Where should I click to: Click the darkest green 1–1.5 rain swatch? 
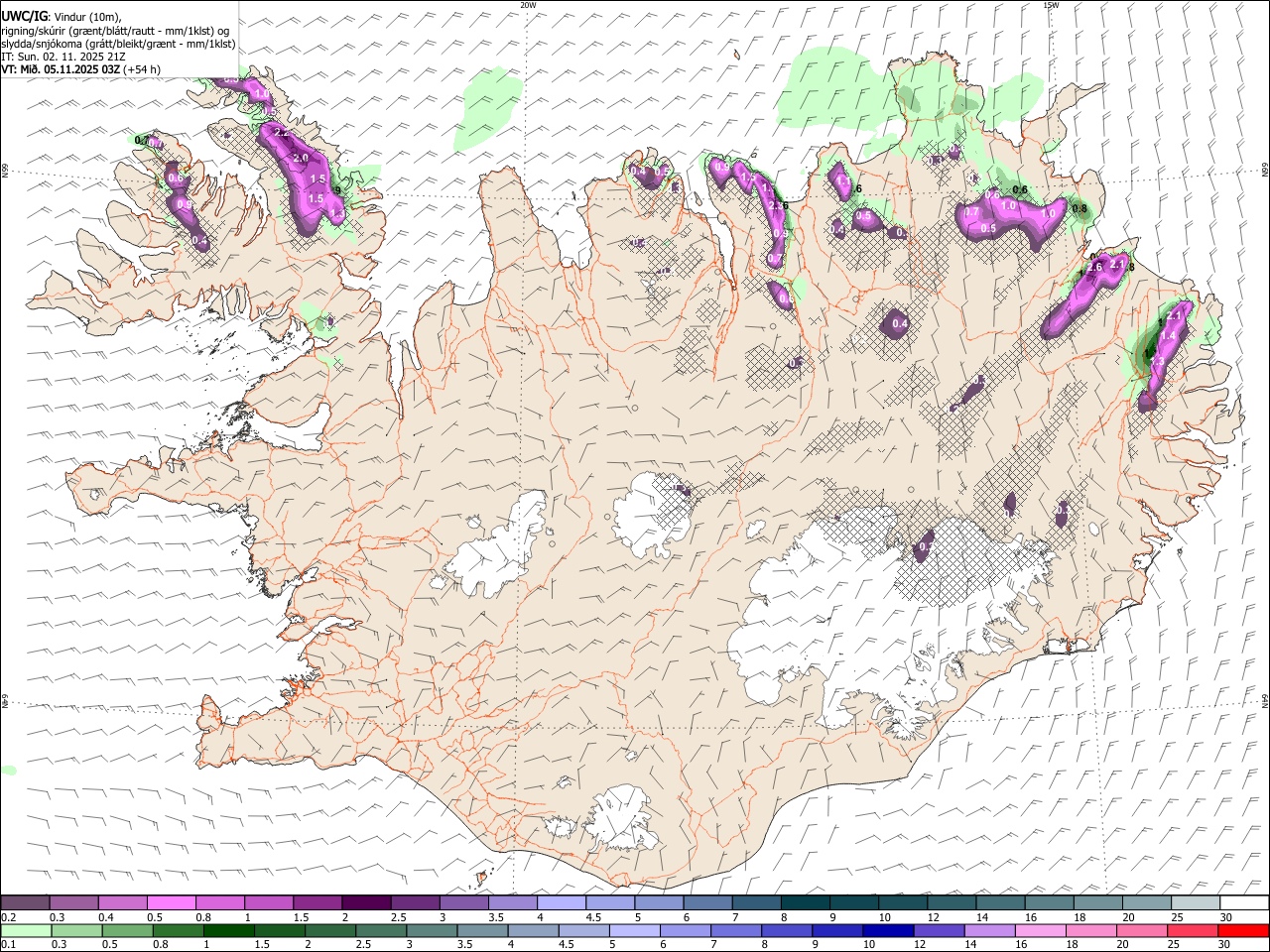(228, 930)
